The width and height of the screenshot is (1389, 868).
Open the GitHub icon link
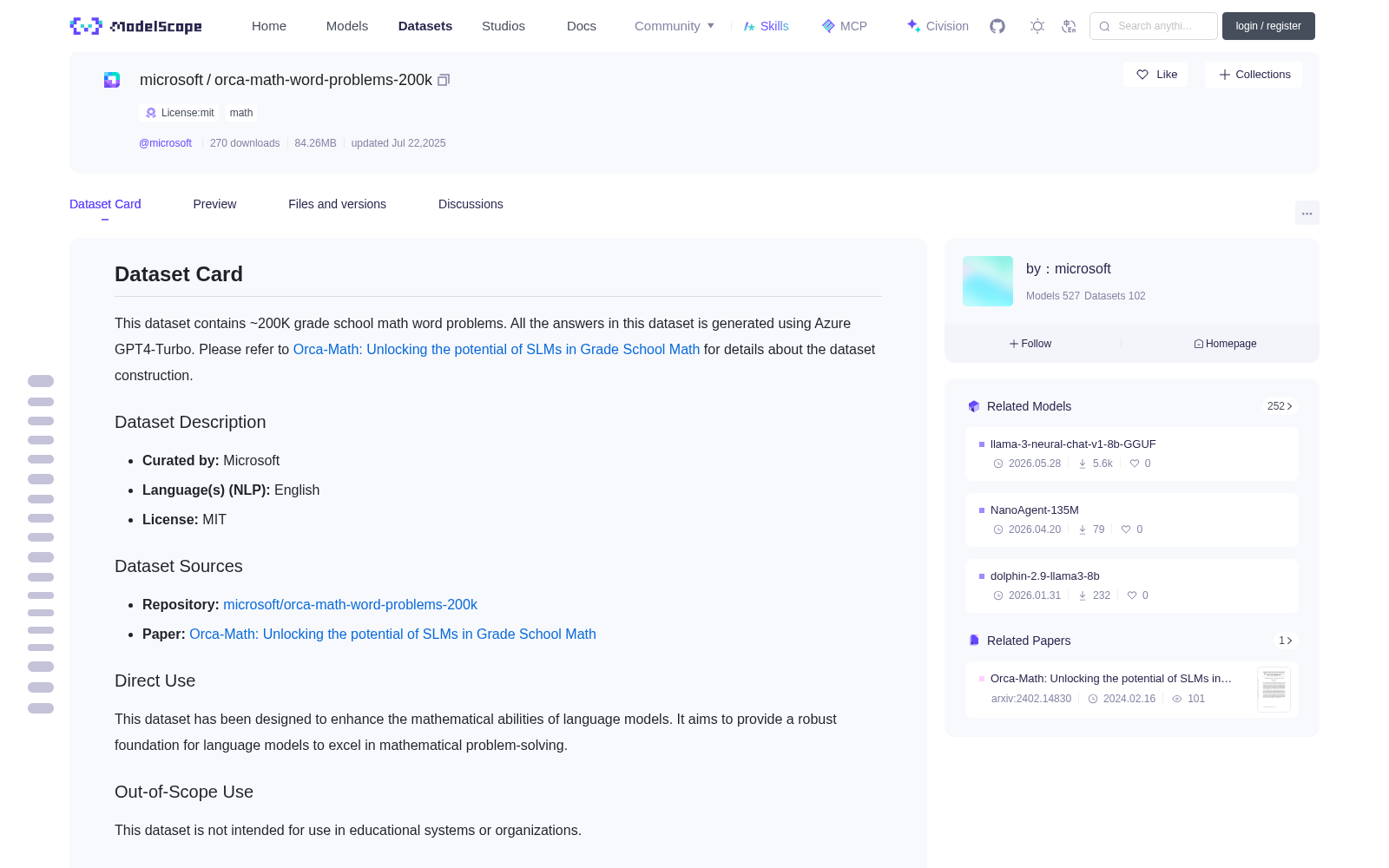pos(997,26)
